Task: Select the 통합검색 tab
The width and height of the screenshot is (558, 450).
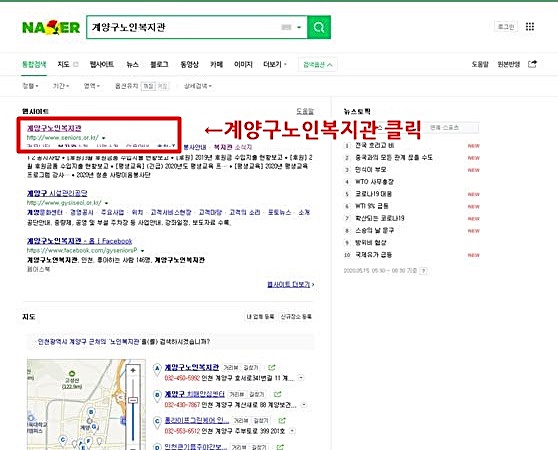Action: 34,64
